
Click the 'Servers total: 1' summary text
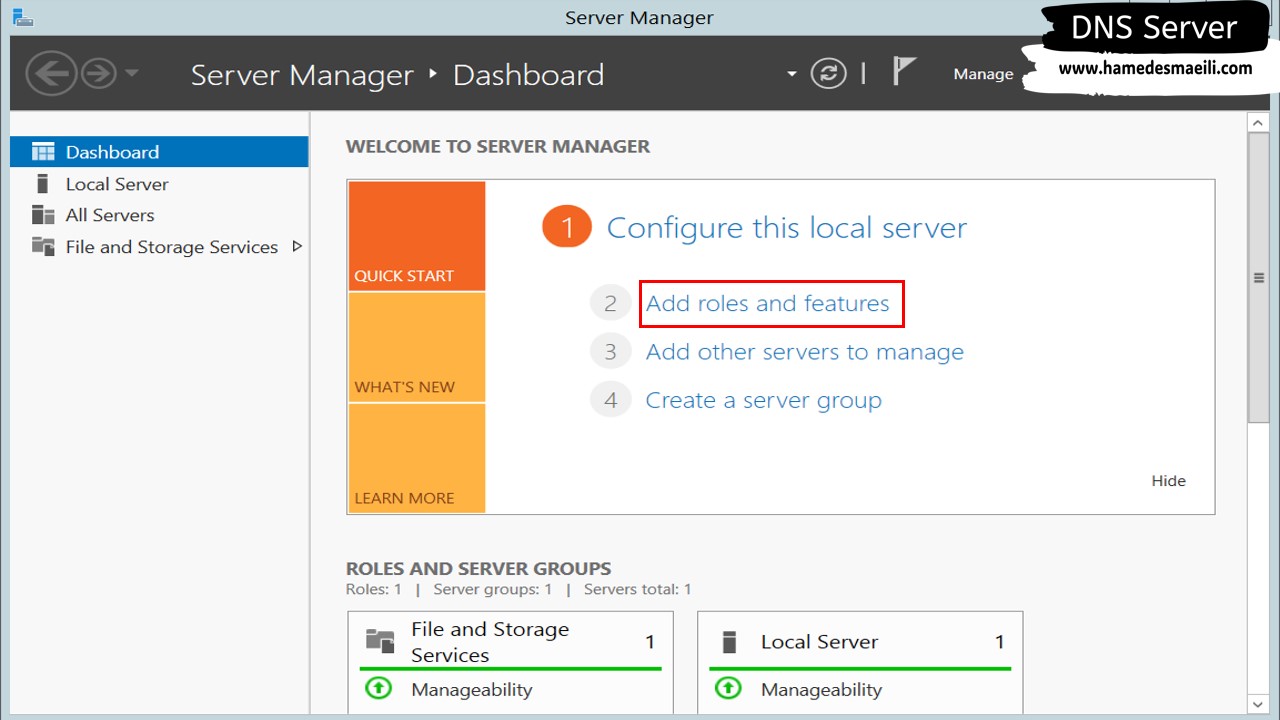638,590
